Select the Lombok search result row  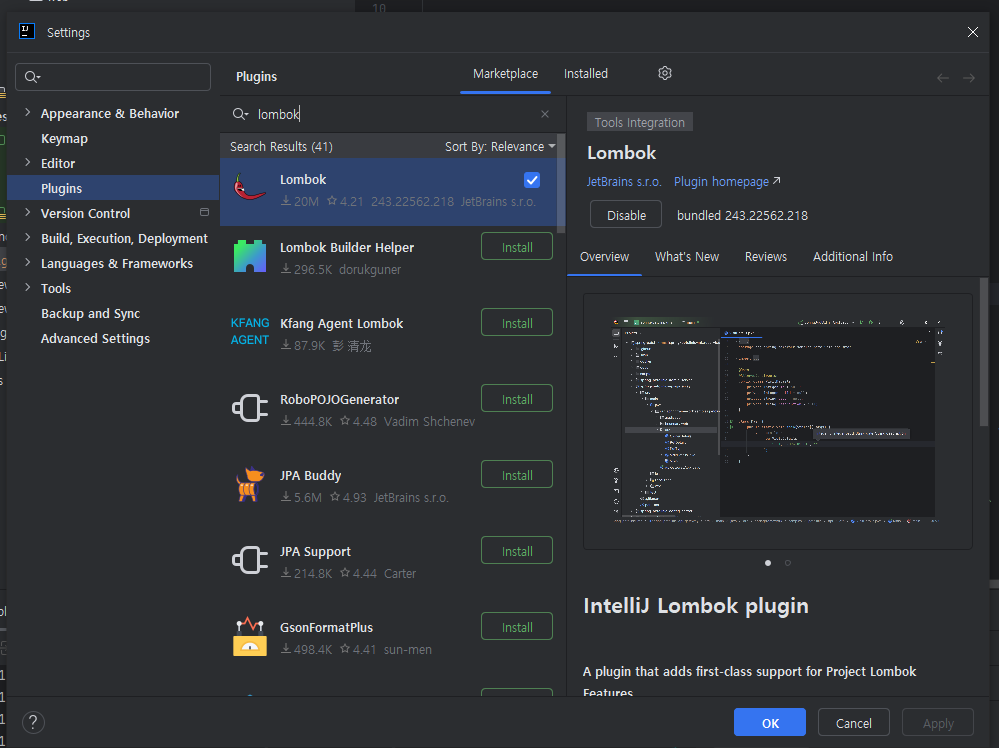[389, 191]
